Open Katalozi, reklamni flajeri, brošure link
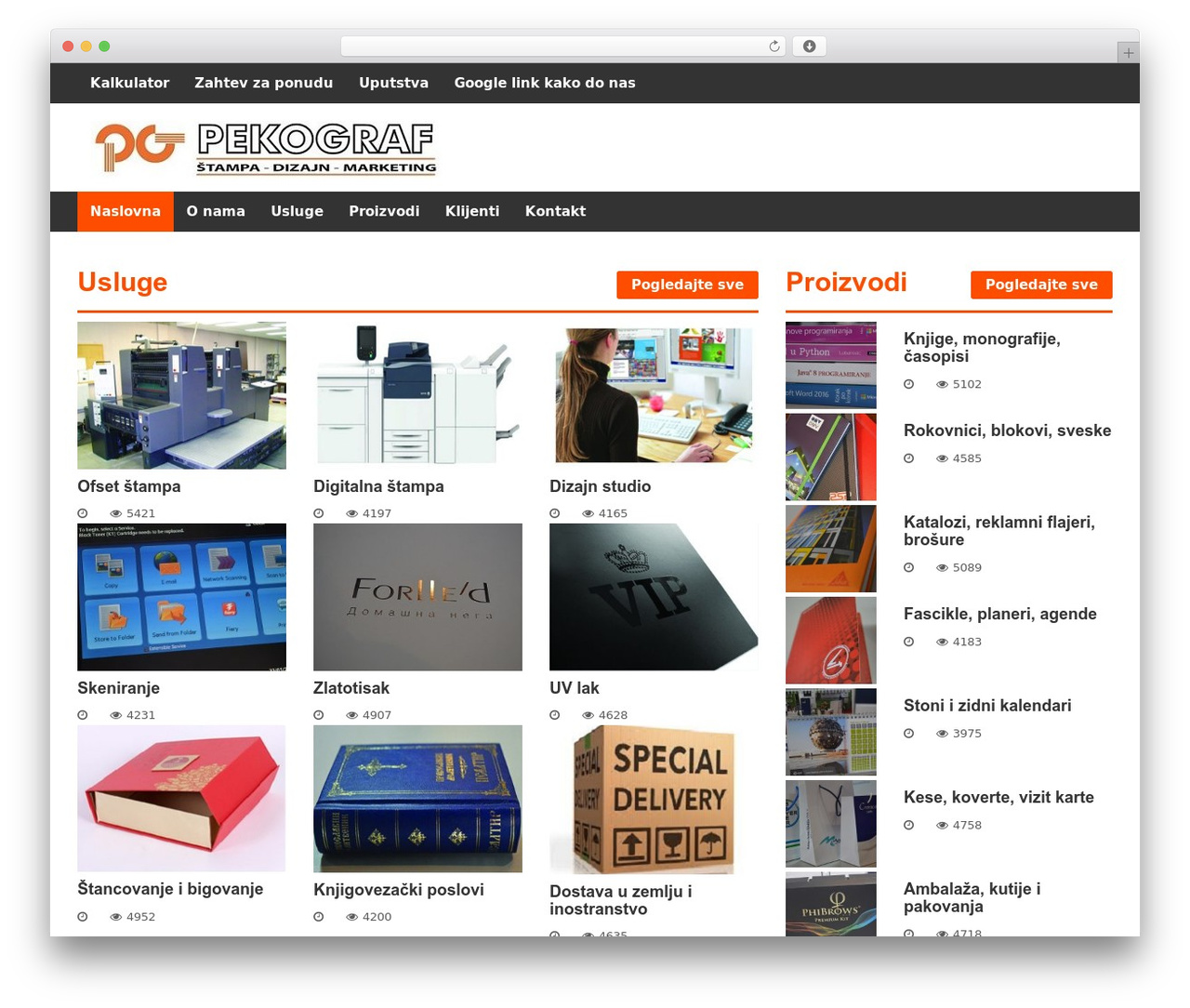The width and height of the screenshot is (1190, 1008). pyautogui.click(x=999, y=531)
